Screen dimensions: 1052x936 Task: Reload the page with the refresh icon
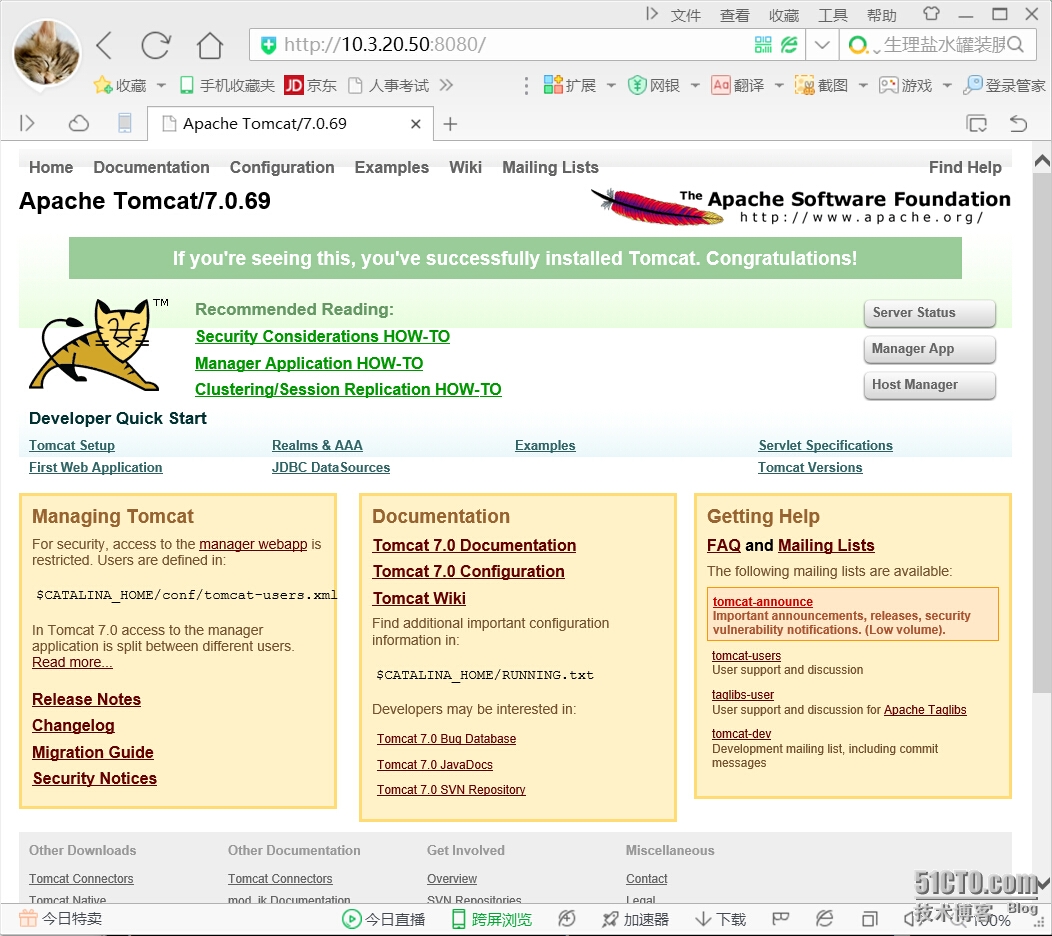click(156, 46)
